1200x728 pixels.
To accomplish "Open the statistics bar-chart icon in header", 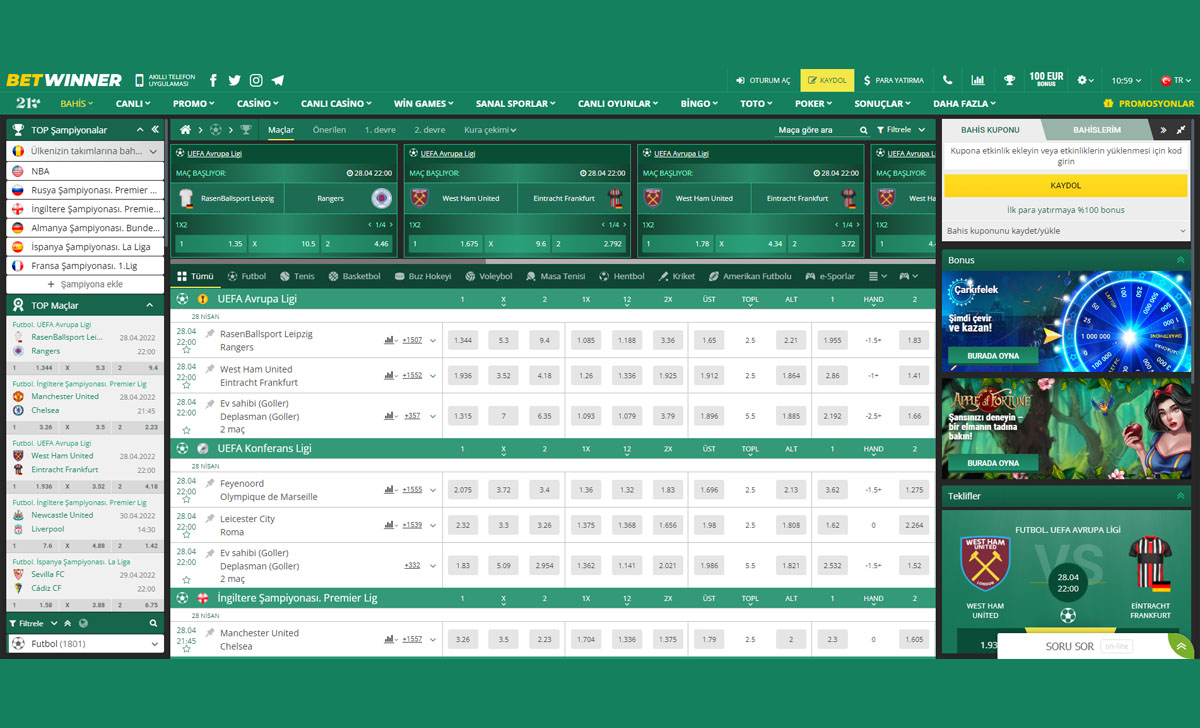I will coord(977,80).
